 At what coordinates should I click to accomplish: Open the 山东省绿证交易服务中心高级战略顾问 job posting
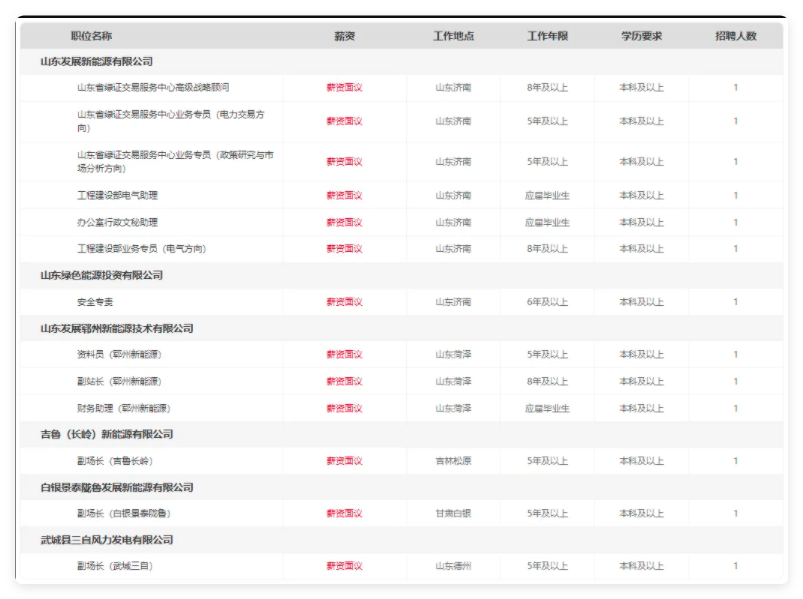(x=153, y=88)
